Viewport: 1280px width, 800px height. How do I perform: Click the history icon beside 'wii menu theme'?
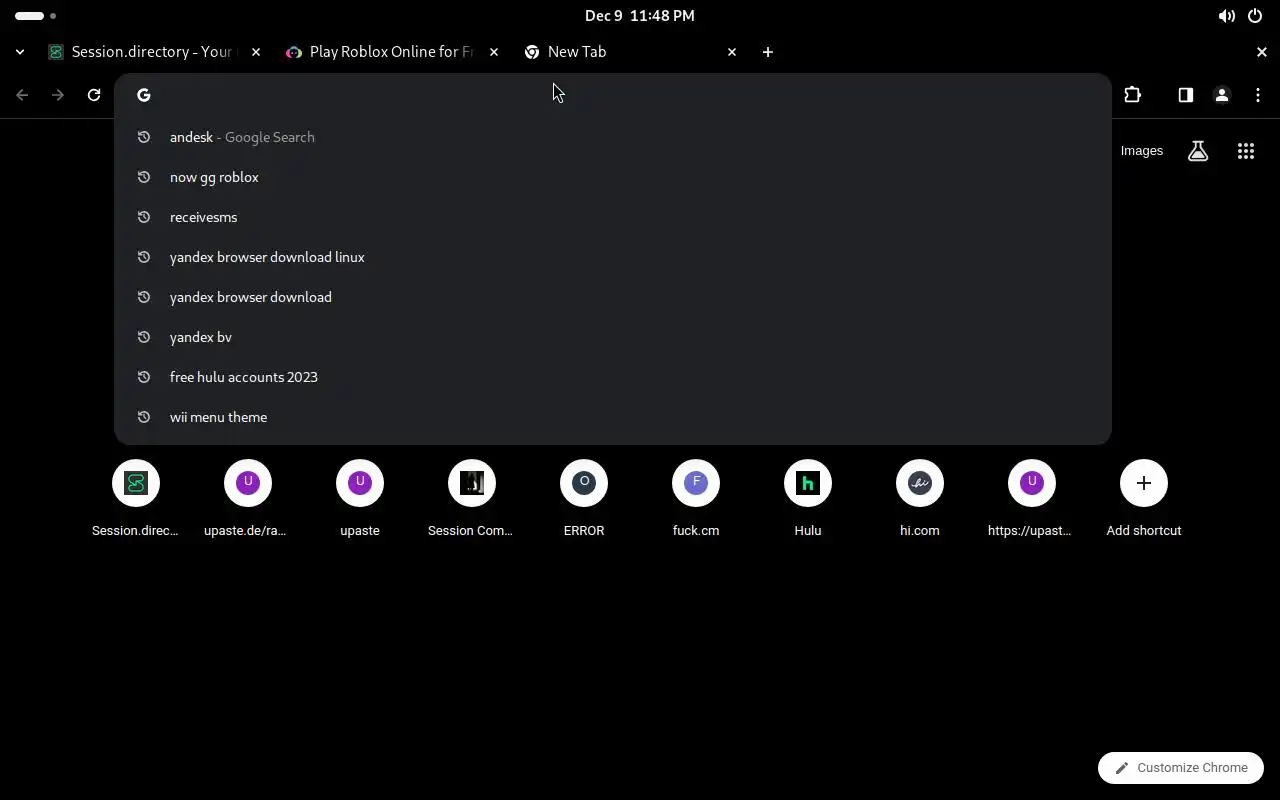coord(144,417)
